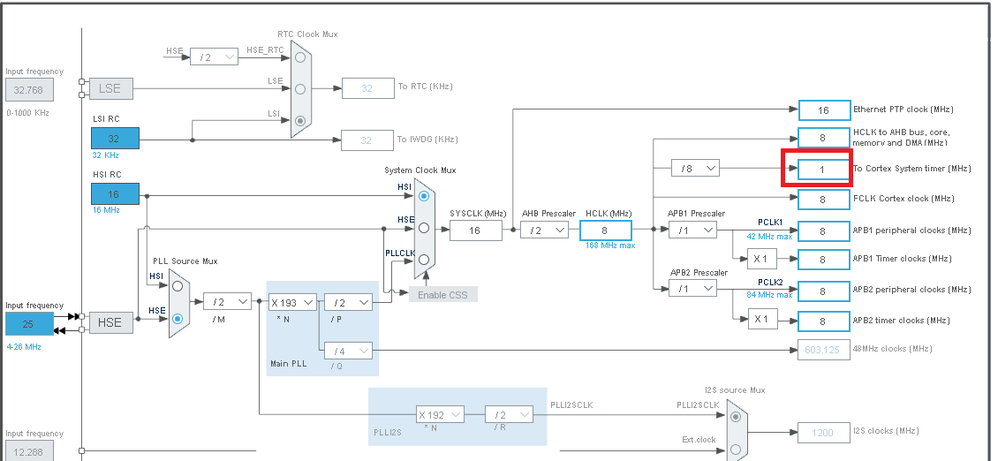
Task: Open the X 193 *N multiplier dropdown
Action: [292, 302]
